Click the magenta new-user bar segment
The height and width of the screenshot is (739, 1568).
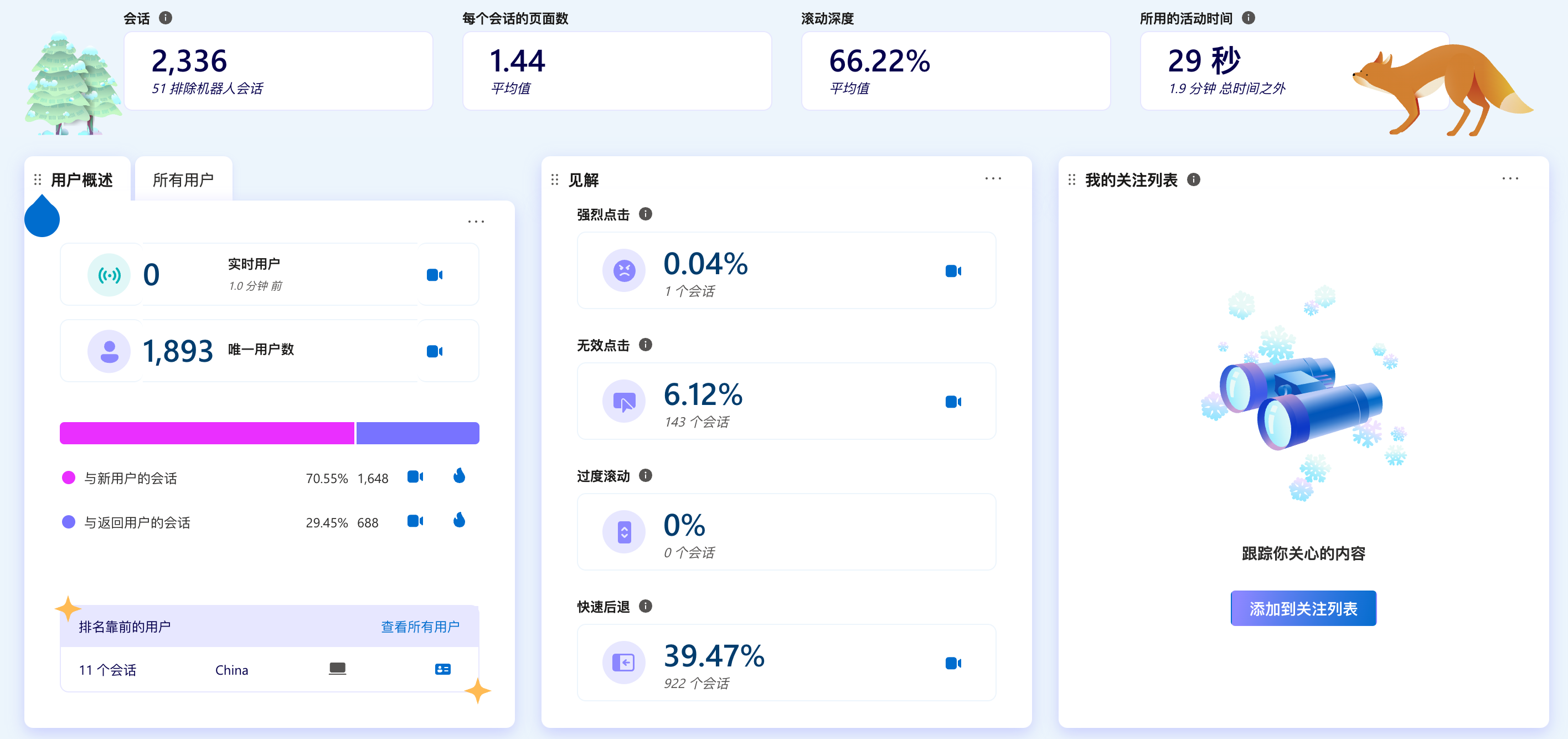pos(207,433)
